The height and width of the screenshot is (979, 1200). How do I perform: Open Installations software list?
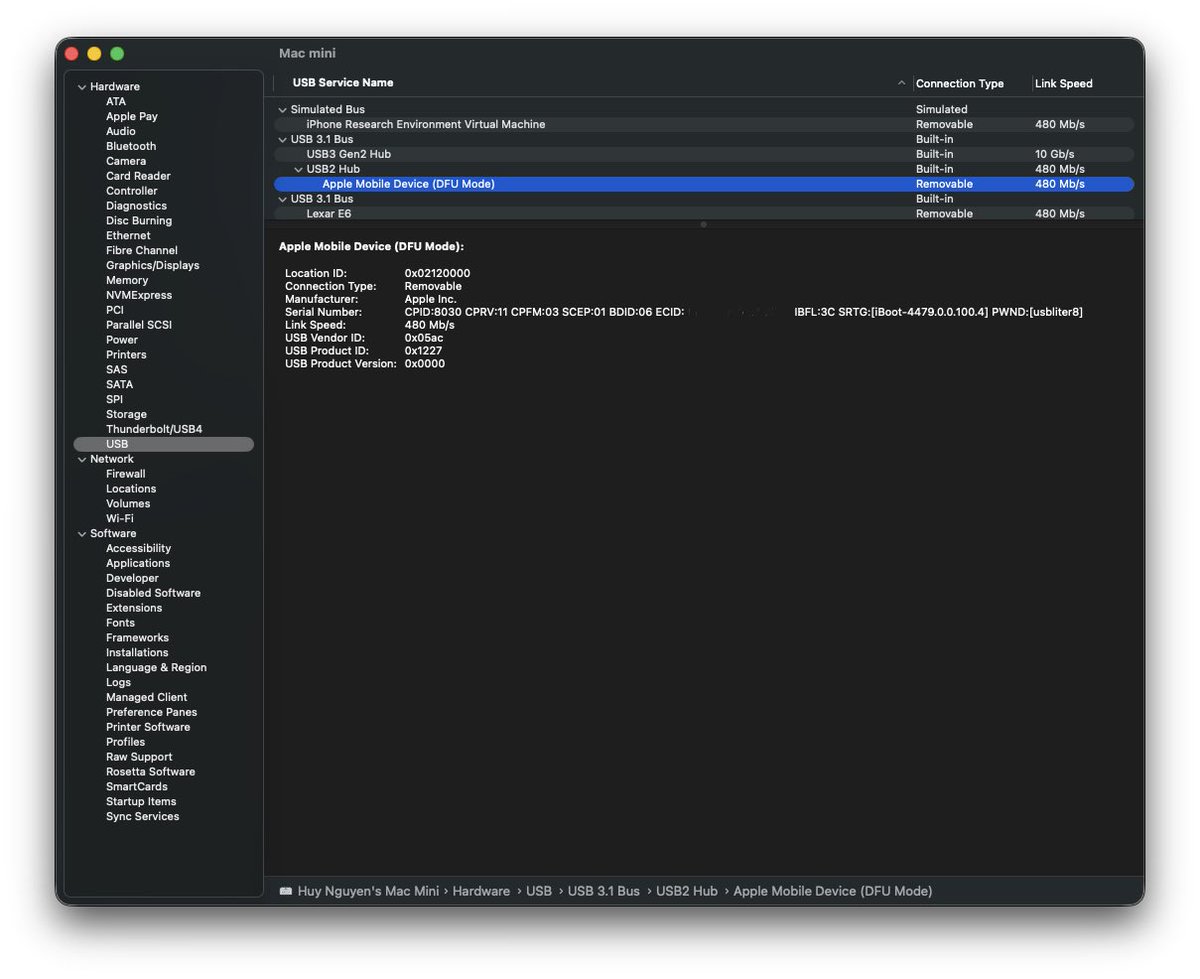137,653
